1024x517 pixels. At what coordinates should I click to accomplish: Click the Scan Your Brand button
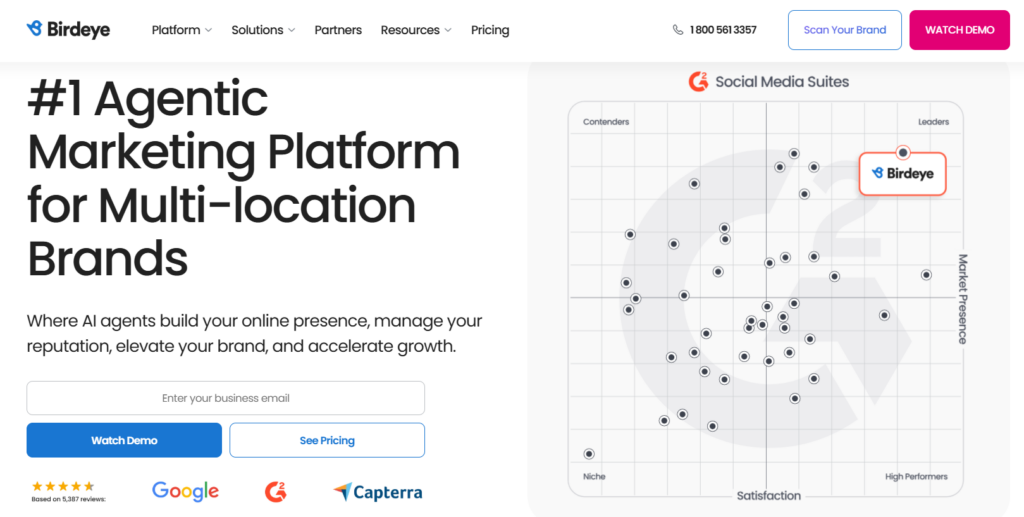(x=845, y=30)
